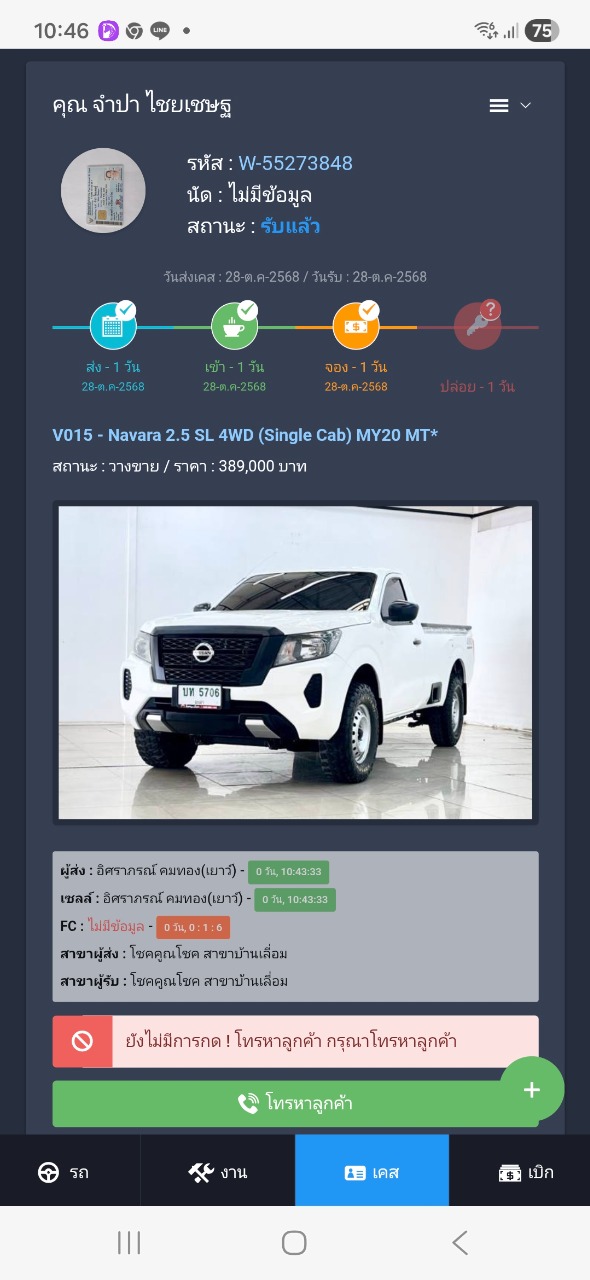Call the customer with โทรหาลูกค้า button
The height and width of the screenshot is (1280, 590).
(295, 1104)
